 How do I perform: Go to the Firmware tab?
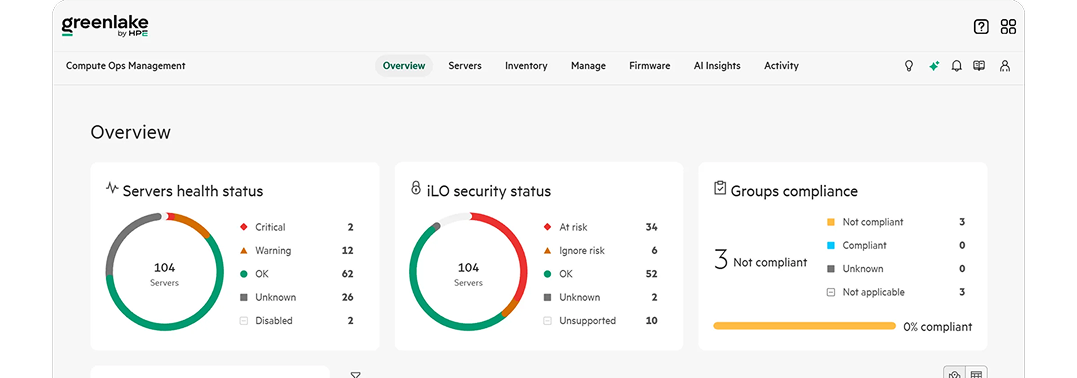(x=650, y=66)
